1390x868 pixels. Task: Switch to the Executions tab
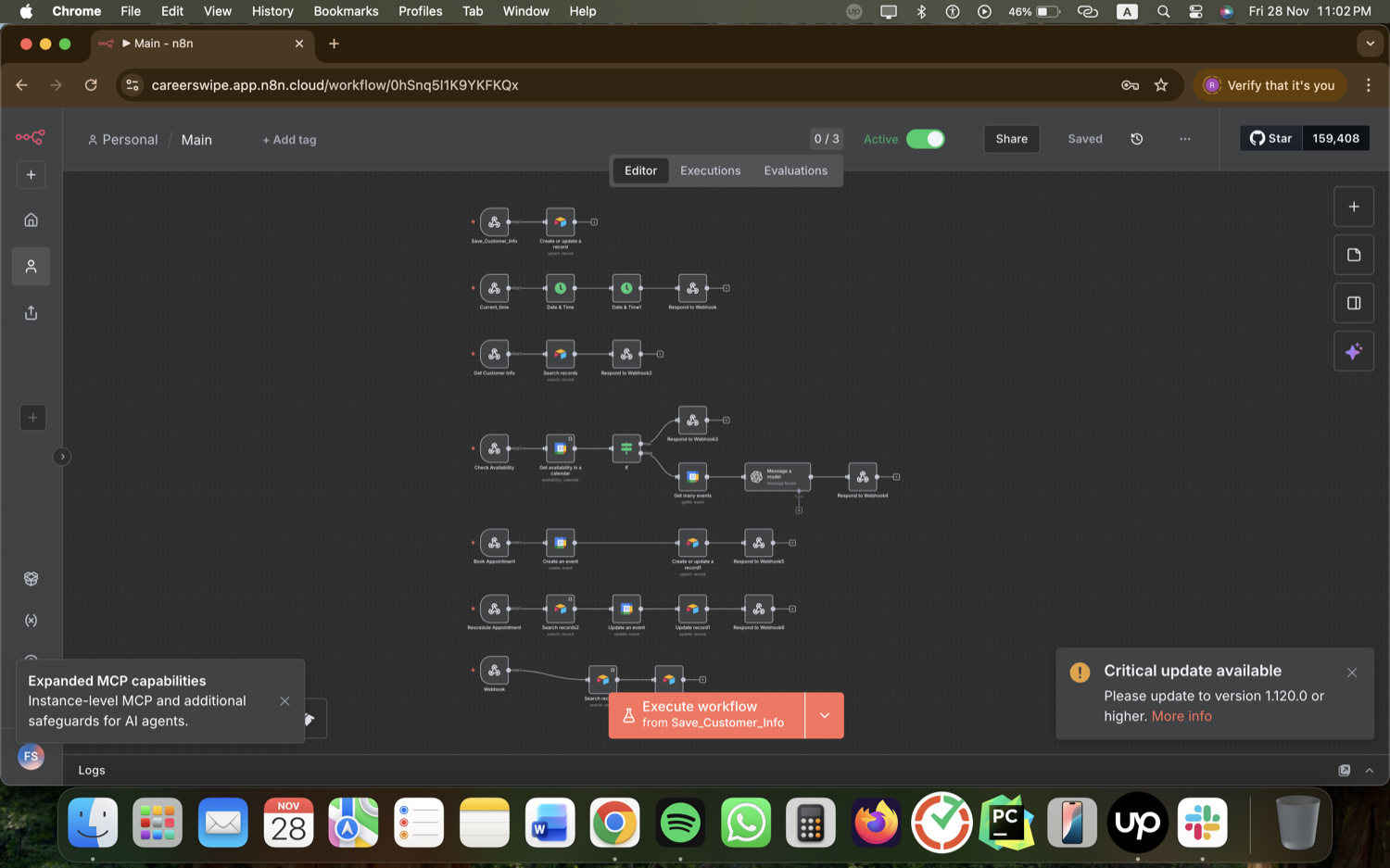(710, 170)
